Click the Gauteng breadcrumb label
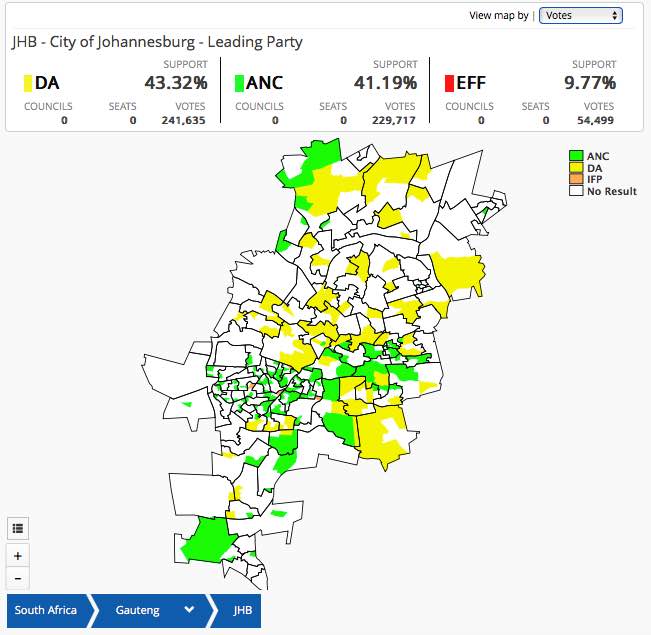 (136, 610)
